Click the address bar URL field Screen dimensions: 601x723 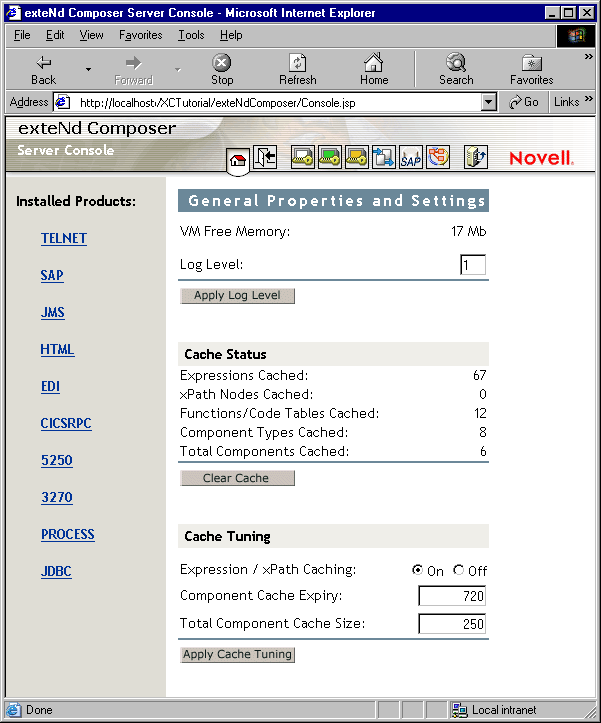[x=277, y=102]
